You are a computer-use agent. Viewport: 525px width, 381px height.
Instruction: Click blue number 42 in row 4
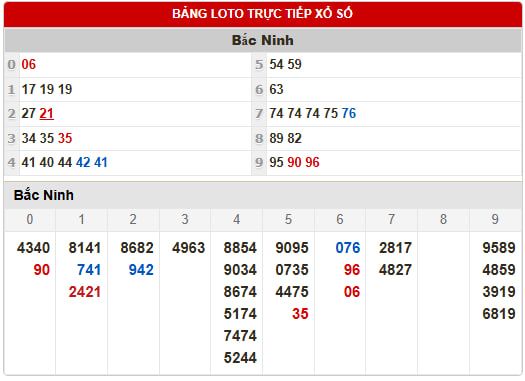[83, 163]
